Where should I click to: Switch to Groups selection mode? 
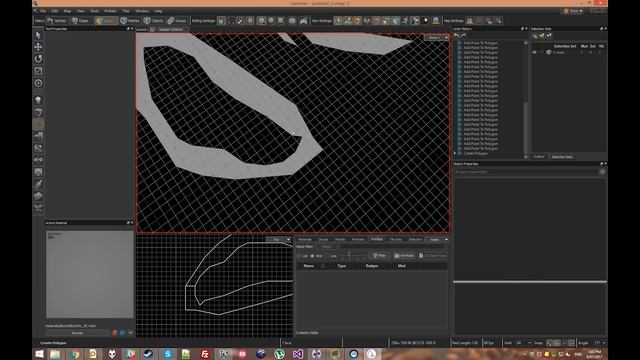click(177, 20)
